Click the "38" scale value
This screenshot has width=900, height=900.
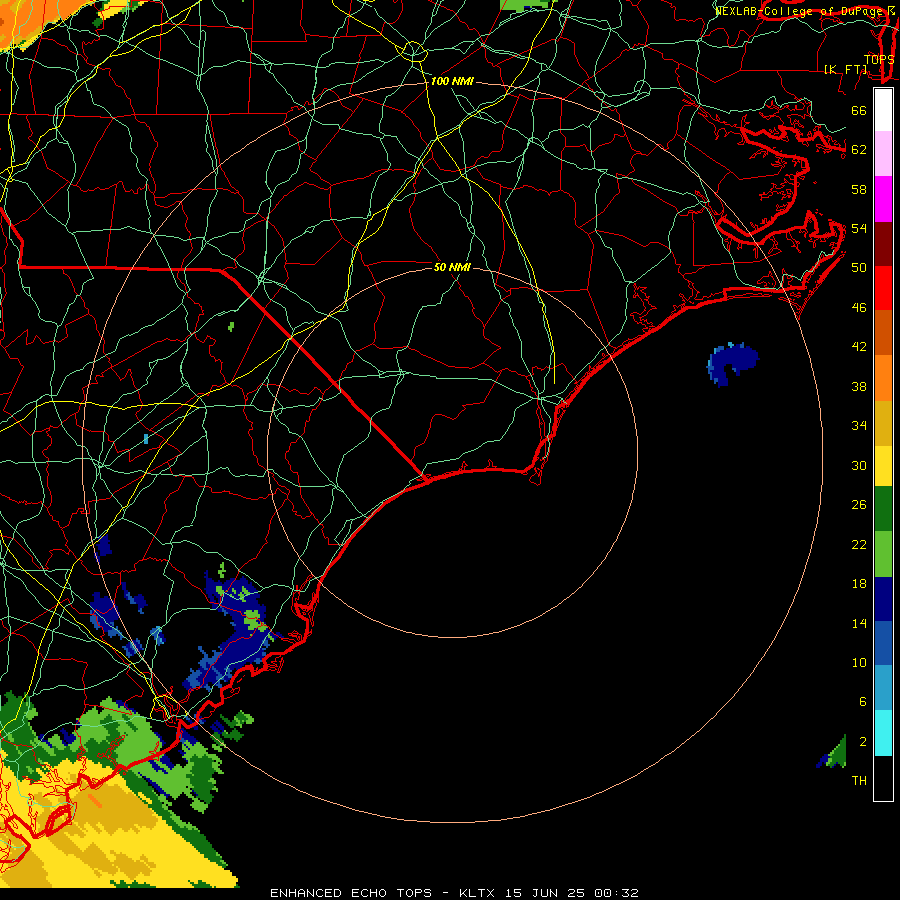pos(859,386)
